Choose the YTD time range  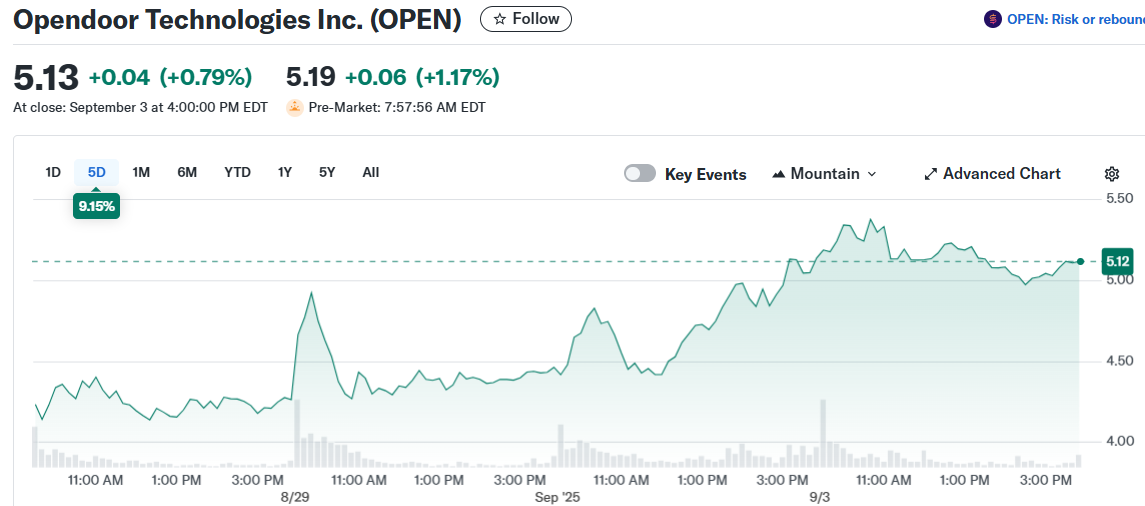(237, 172)
